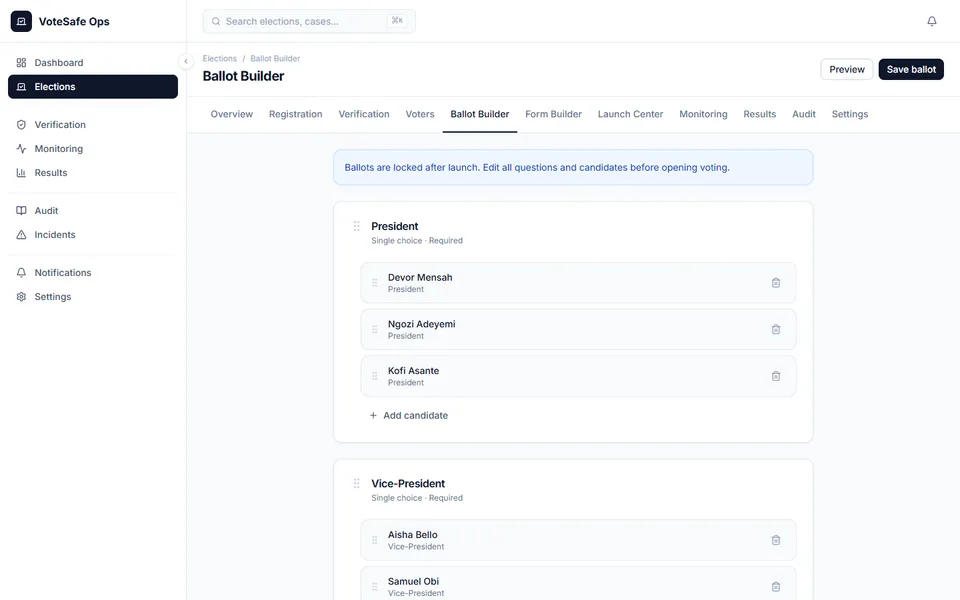Click the Samuel Obi candidate name
The height and width of the screenshot is (600, 960).
[413, 581]
